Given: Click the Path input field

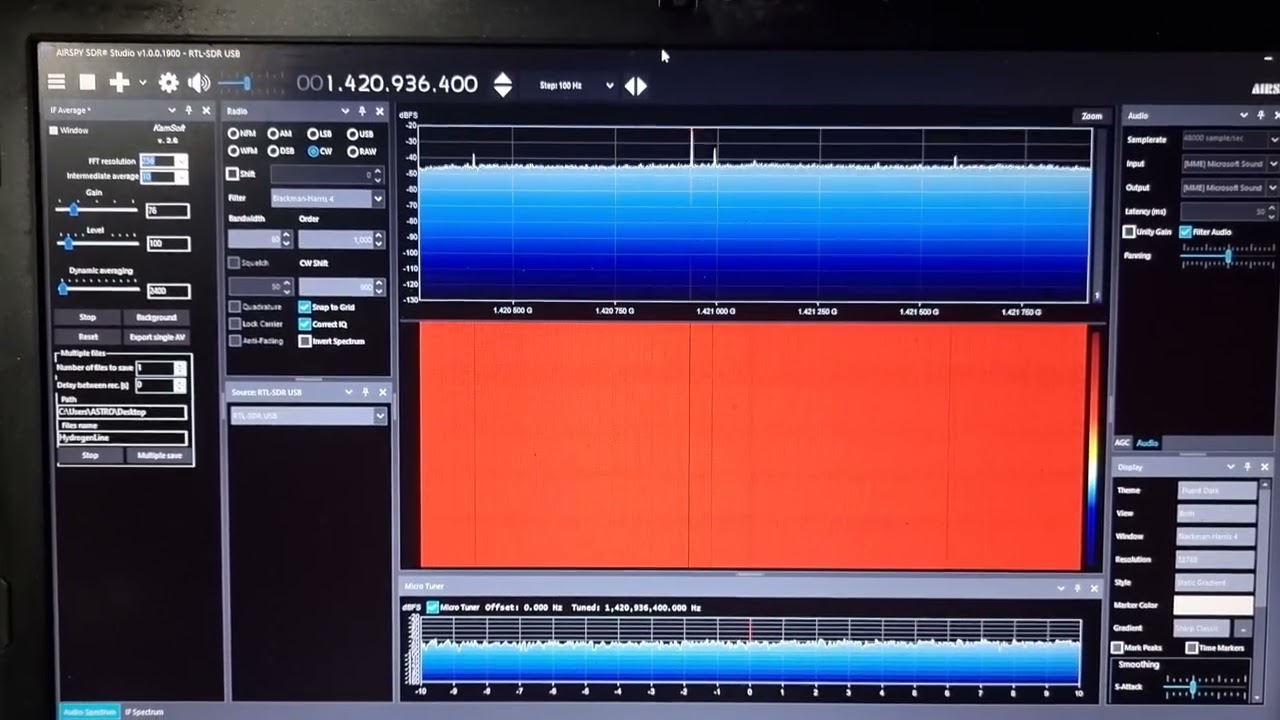Looking at the screenshot, I should point(122,412).
